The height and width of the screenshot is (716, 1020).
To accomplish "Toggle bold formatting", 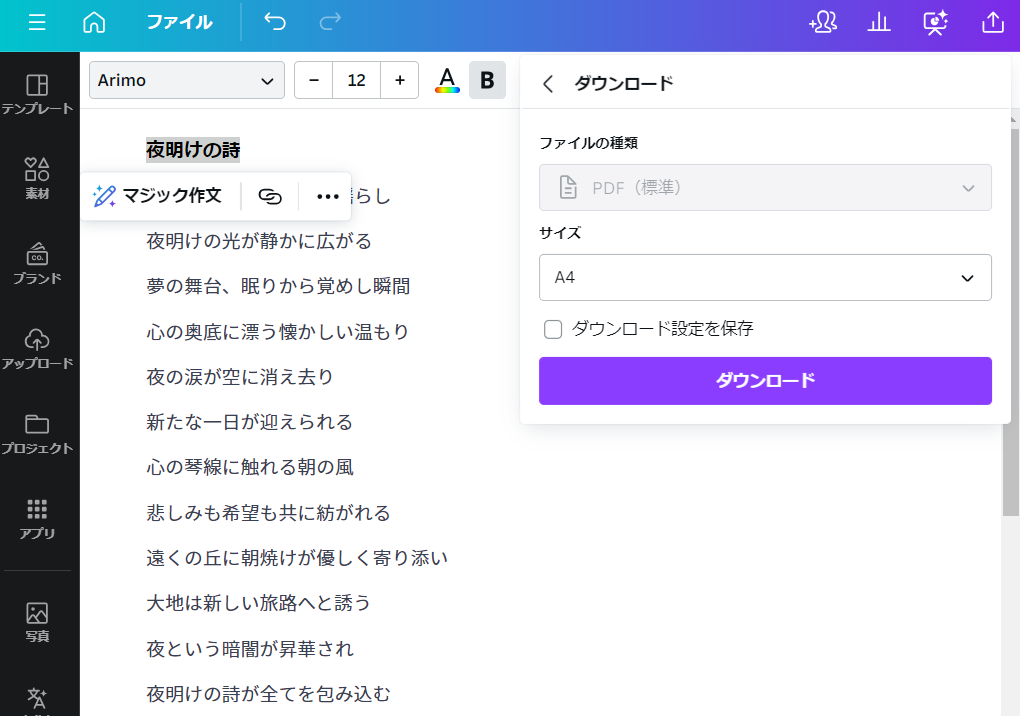I will point(487,80).
